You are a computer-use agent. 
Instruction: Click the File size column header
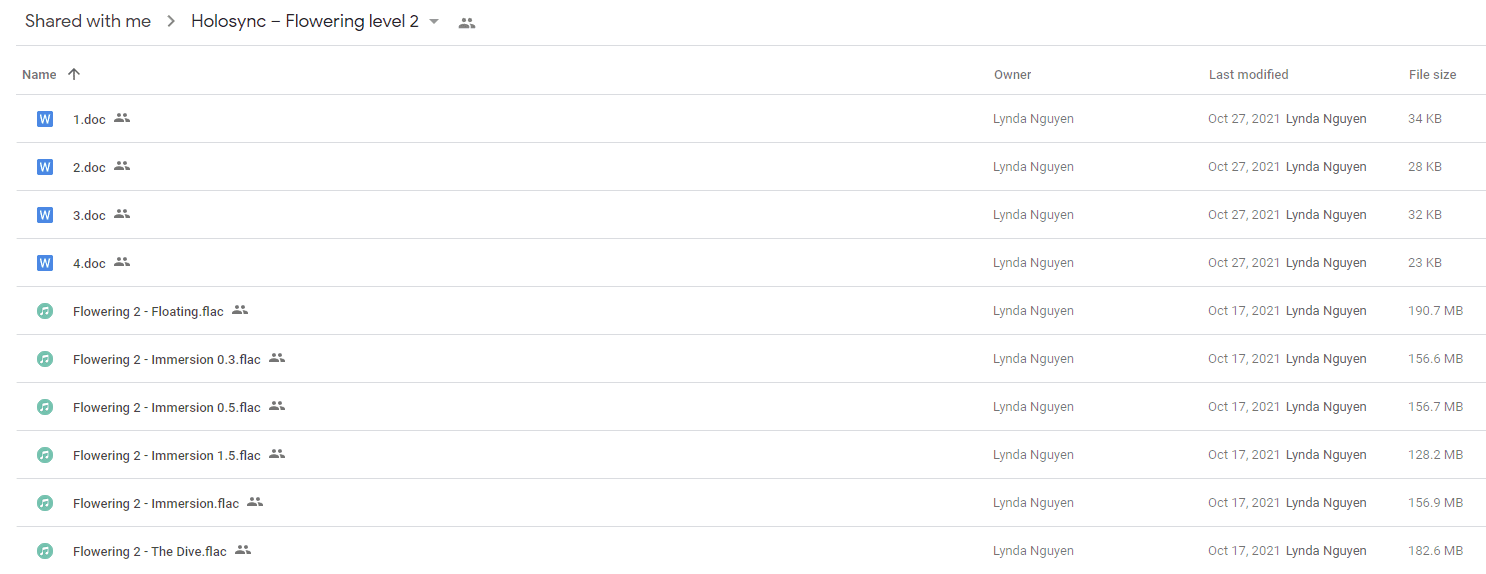[1432, 75]
